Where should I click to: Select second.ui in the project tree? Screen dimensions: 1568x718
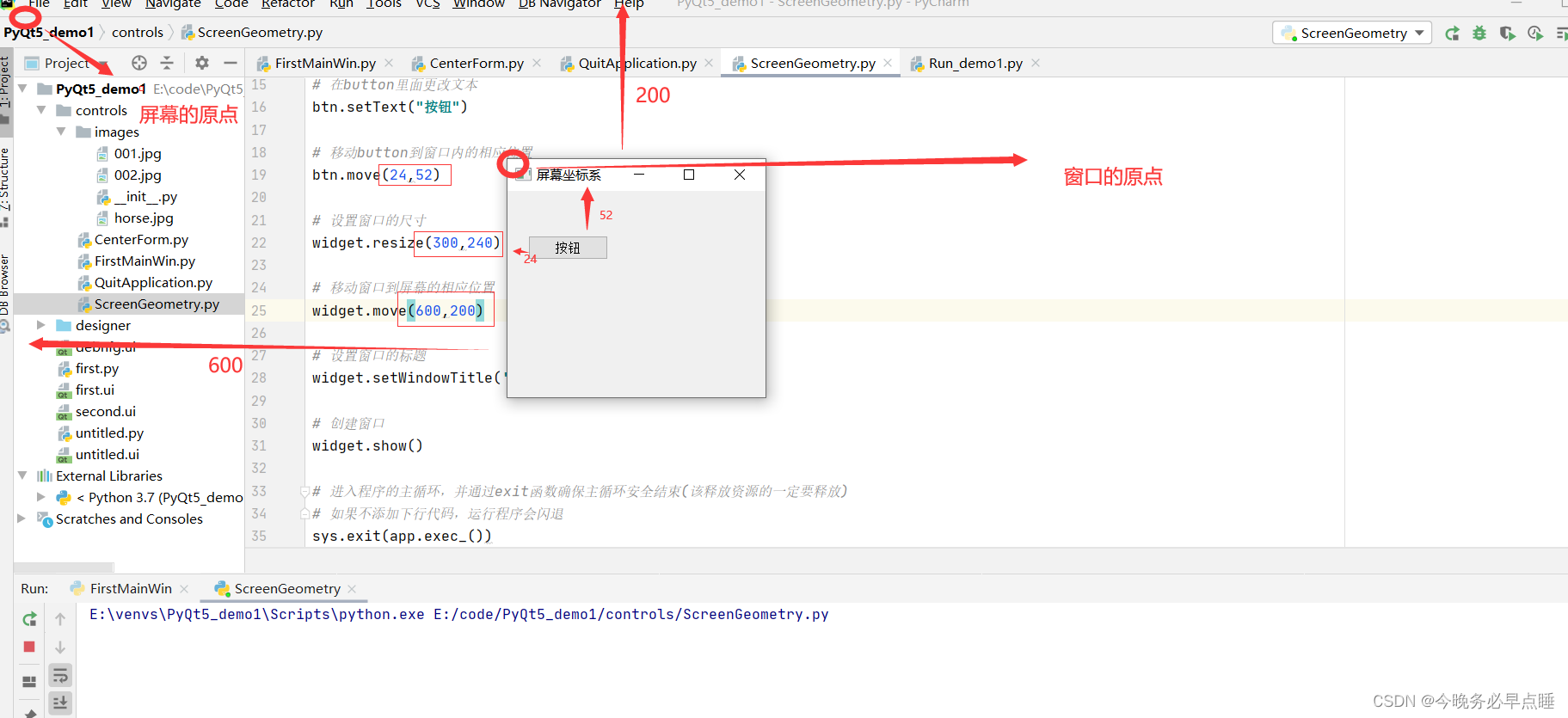click(105, 411)
